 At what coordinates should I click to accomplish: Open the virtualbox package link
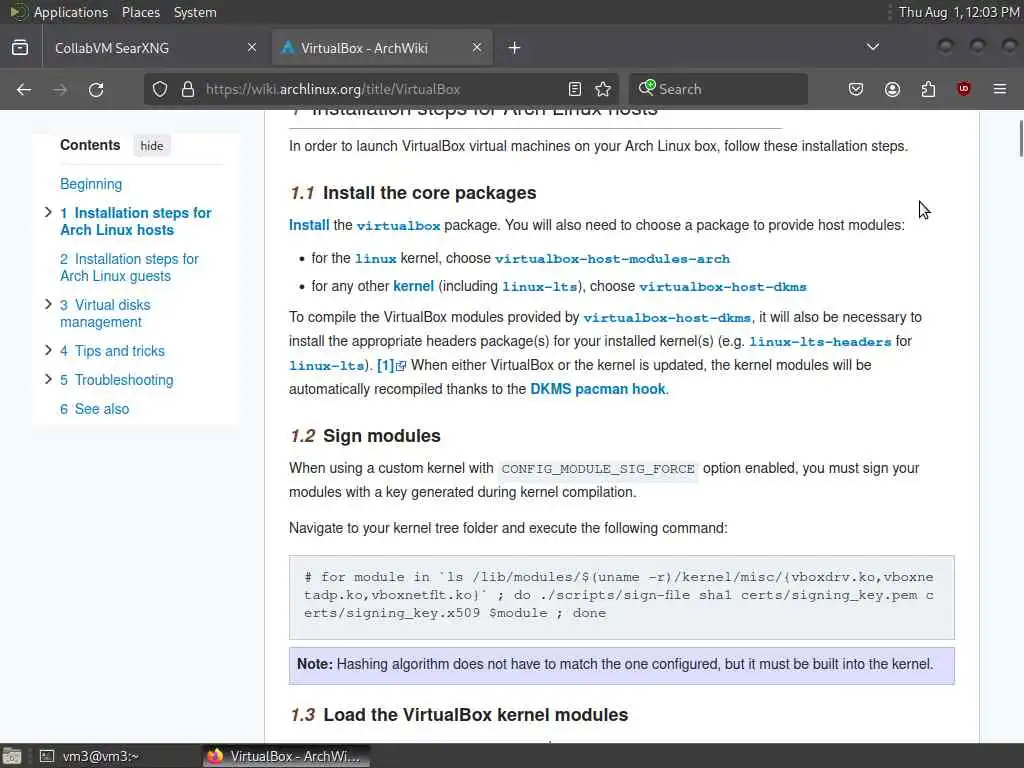[x=398, y=226]
